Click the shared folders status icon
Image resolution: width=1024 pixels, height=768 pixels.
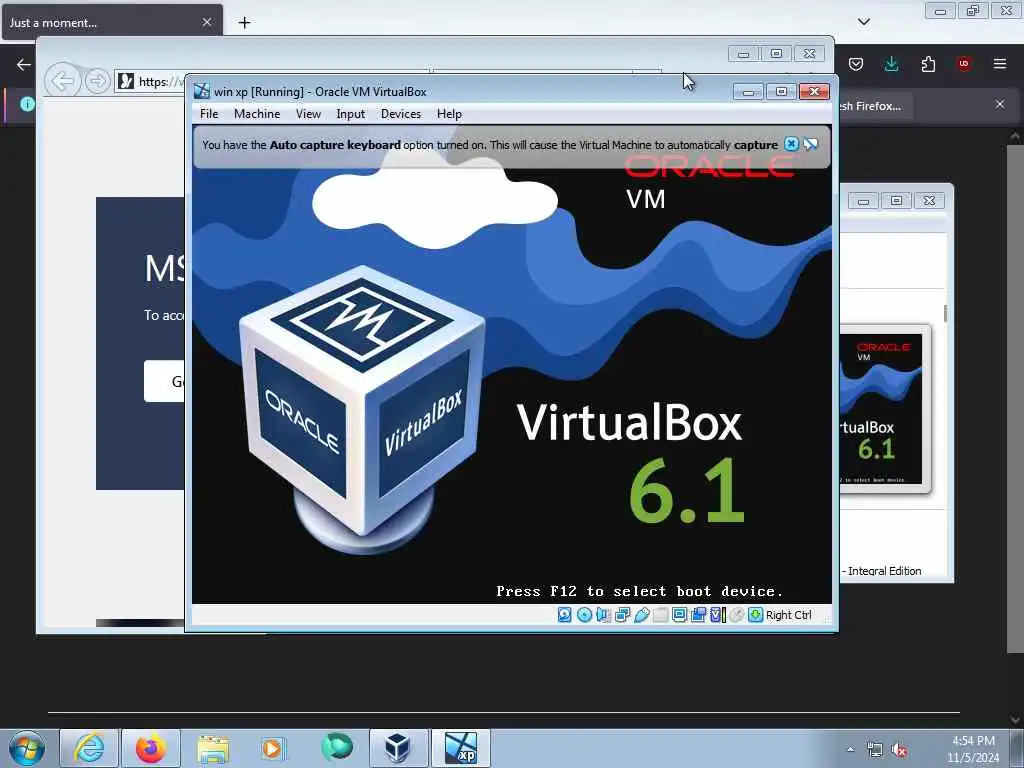pos(660,615)
